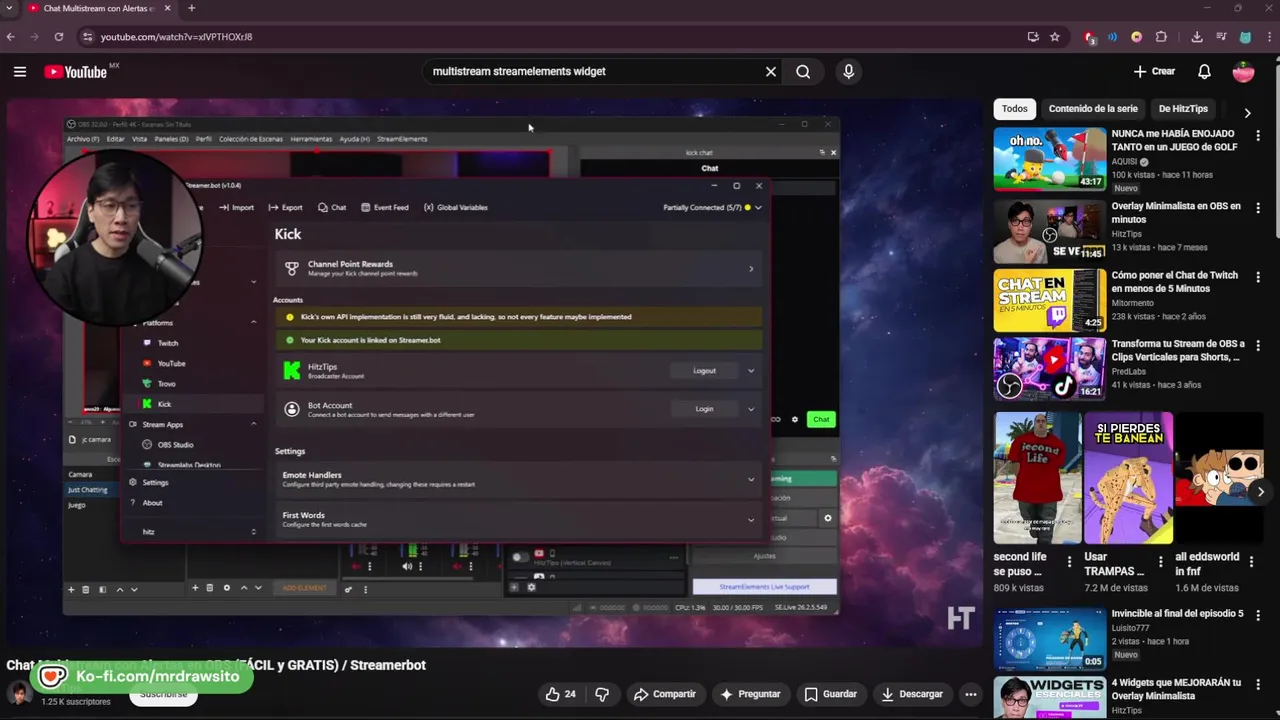Toggle the HitzTips Vertical Canvas switch in OBS
Viewport: 1280px width, 720px height.
520,557
